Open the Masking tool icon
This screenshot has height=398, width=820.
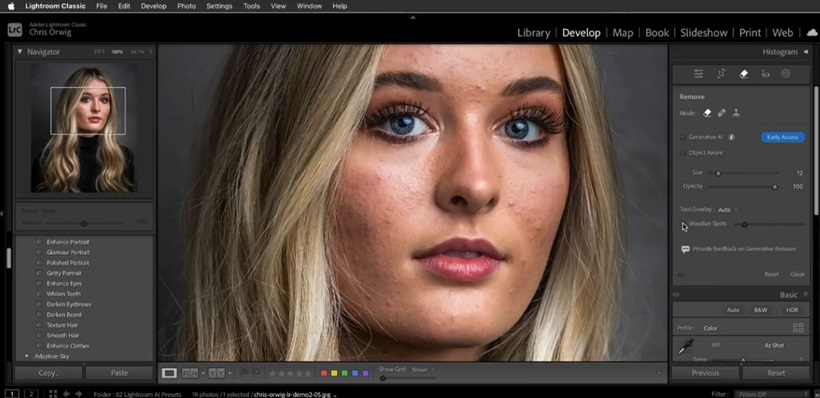click(785, 74)
